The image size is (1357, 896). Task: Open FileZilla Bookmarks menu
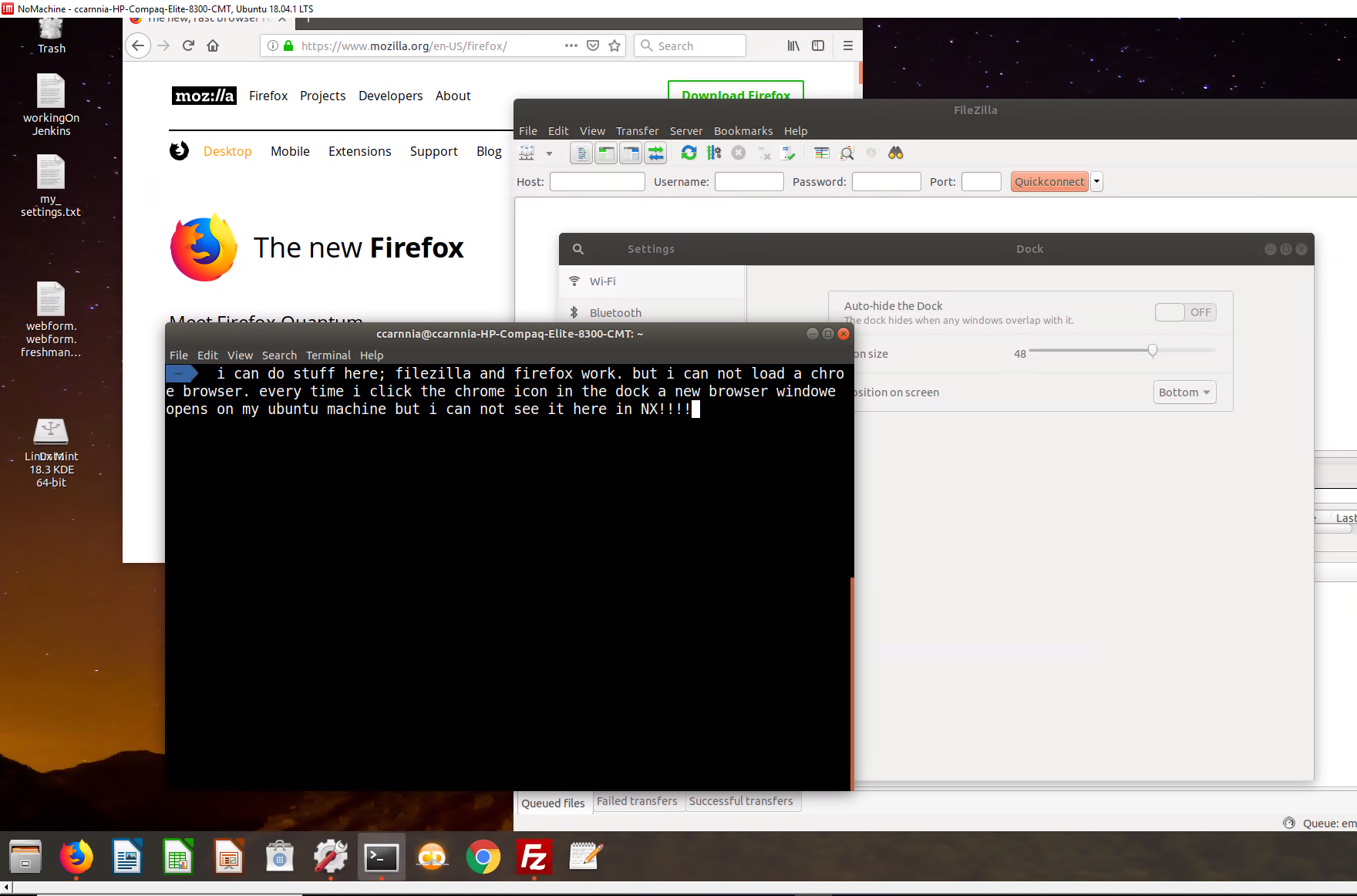coord(743,131)
